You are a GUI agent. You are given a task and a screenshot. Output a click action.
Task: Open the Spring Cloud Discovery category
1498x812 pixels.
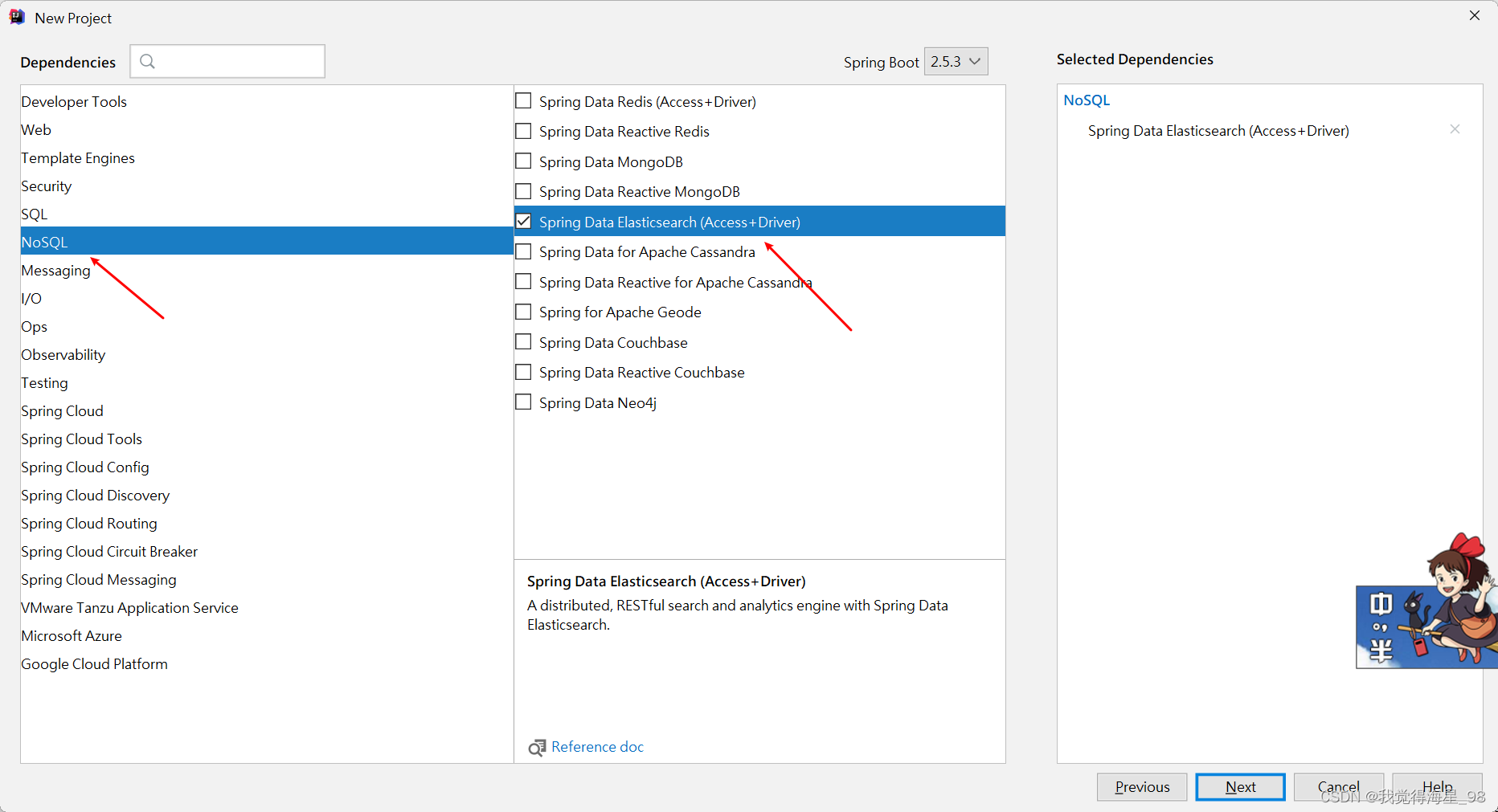[267, 495]
